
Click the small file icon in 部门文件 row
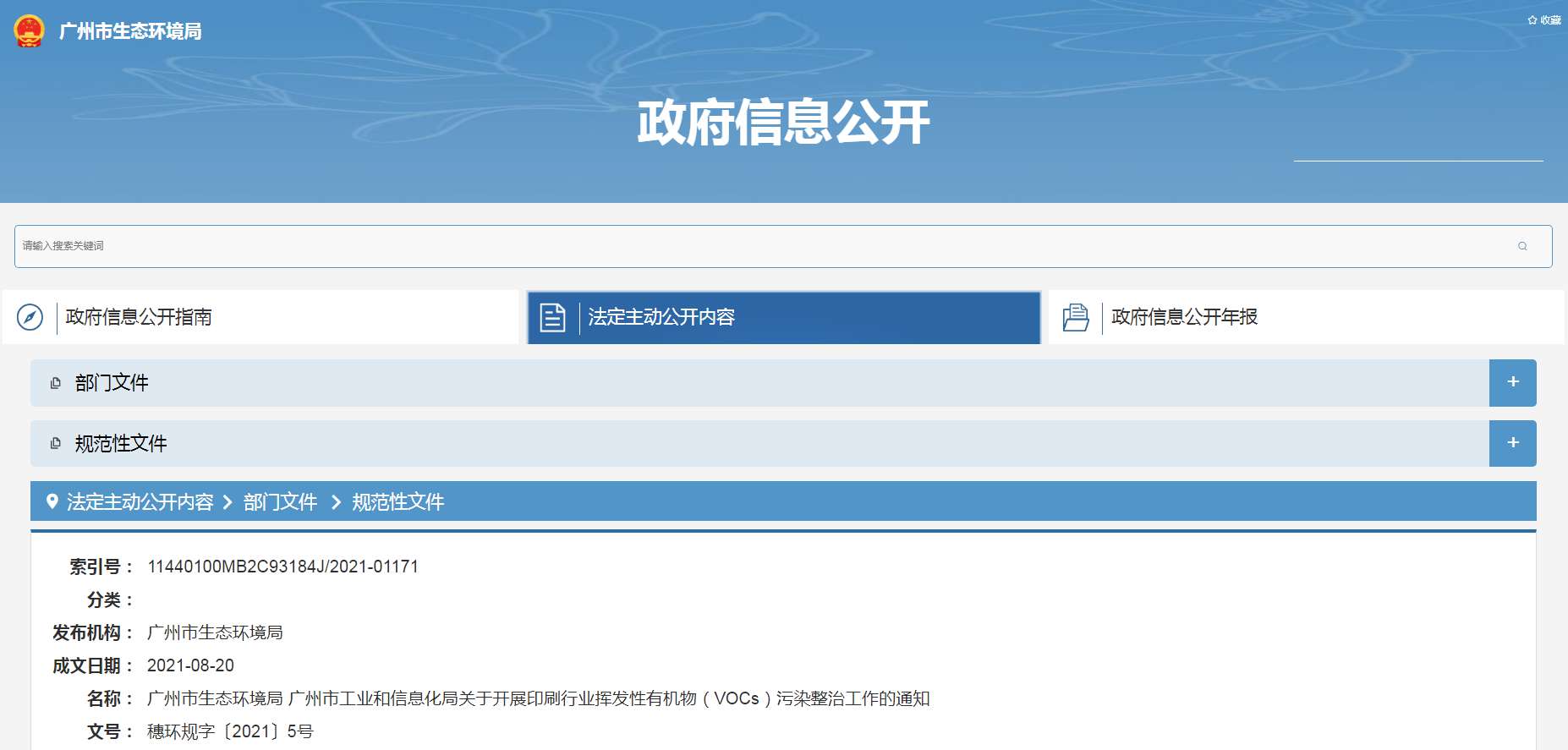coord(56,383)
